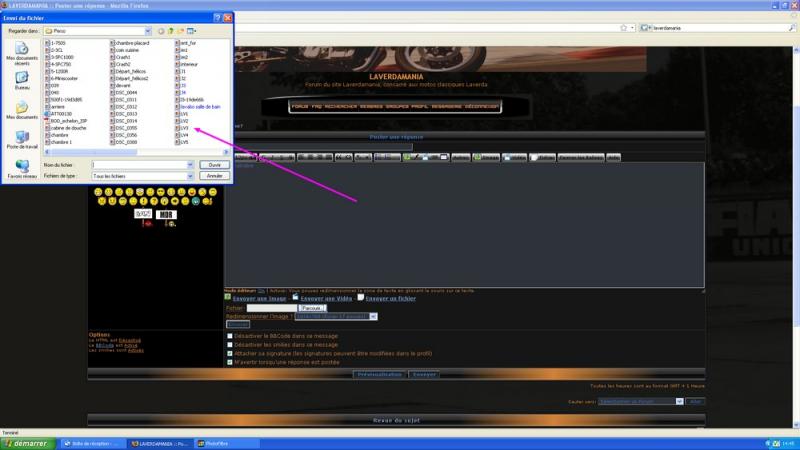The image size is (800, 450).
Task: Open FAQ in the Laverdamania navigation bar
Action: (x=316, y=107)
